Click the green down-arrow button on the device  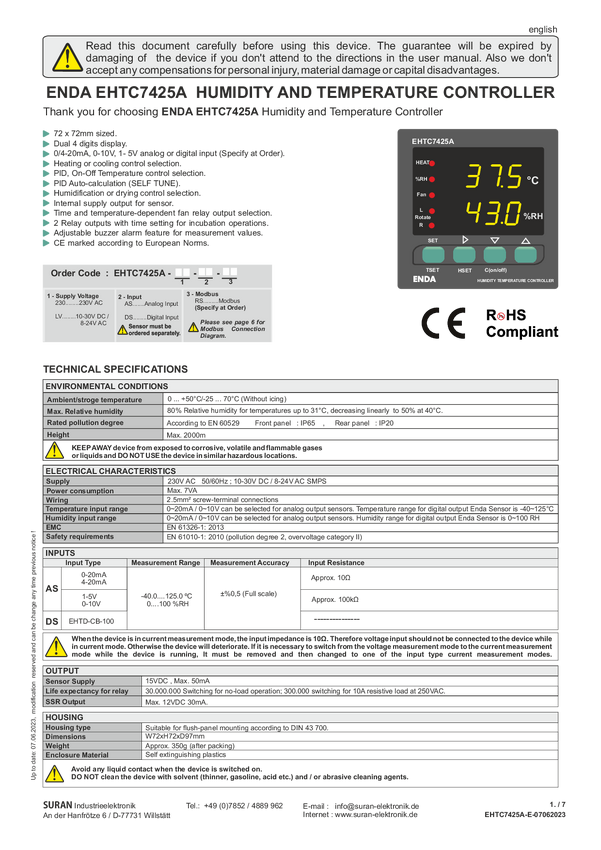[x=495, y=255]
